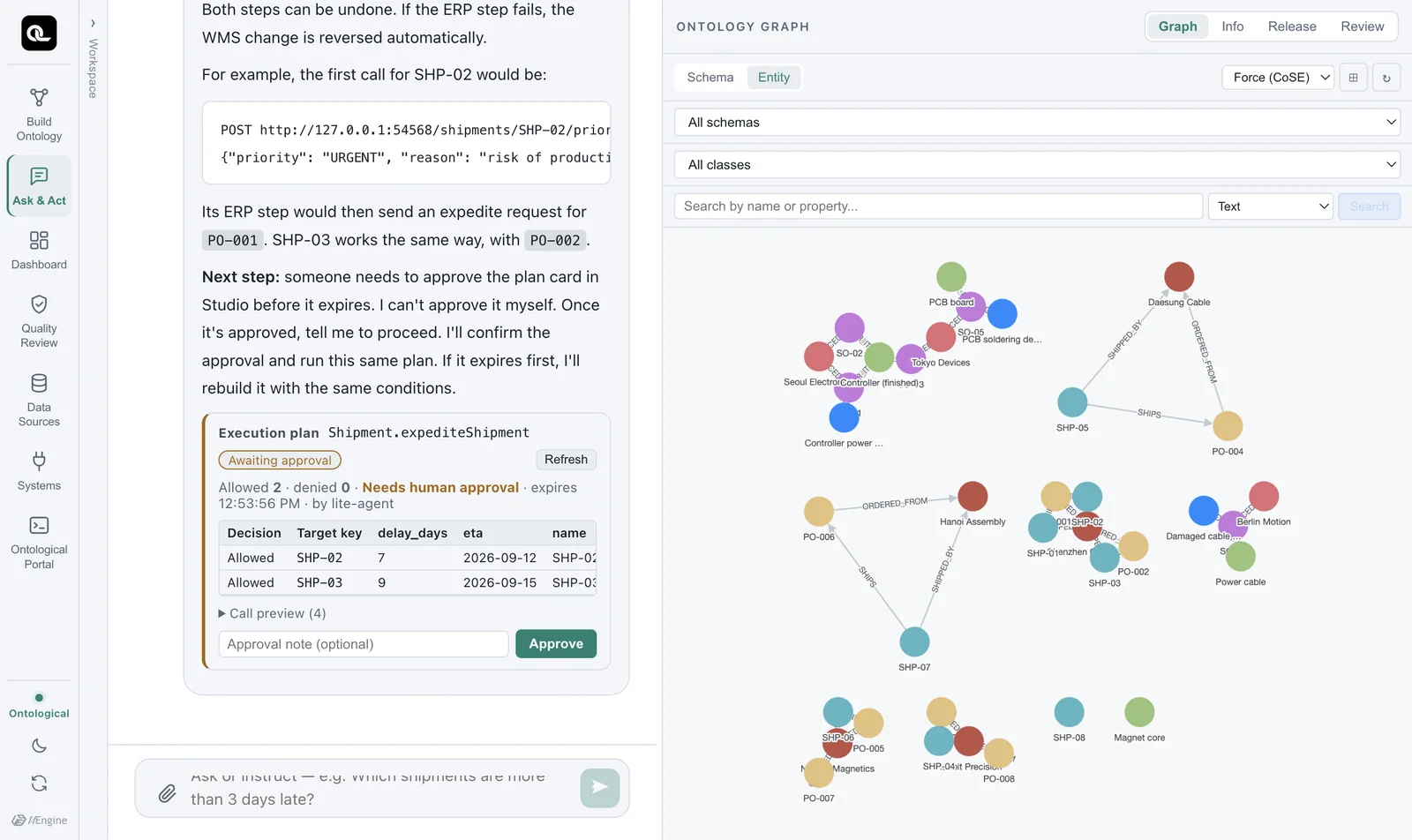Switch graph view to Entity
This screenshot has width=1412, height=840.
[774, 78]
